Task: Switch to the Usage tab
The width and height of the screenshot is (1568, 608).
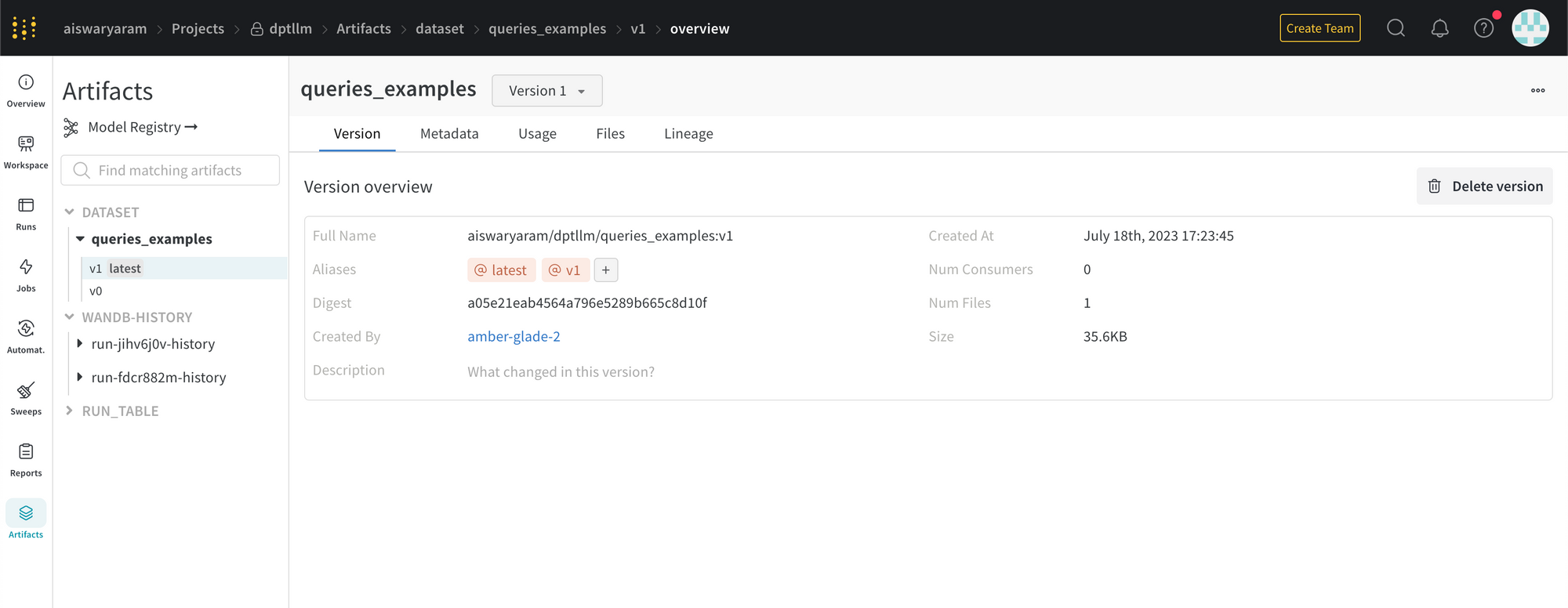Action: [537, 134]
